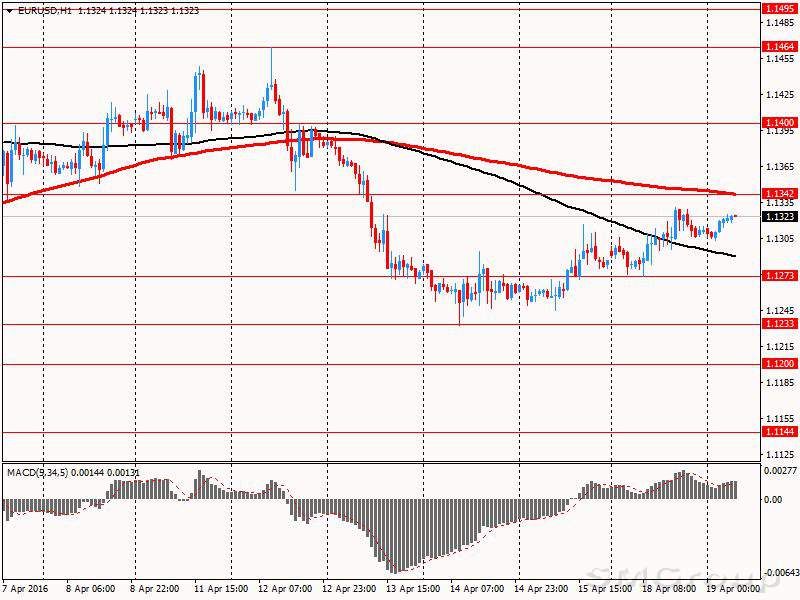The width and height of the screenshot is (800, 600).
Task: Click the EURUSD,H1 chart title text
Action: (x=38, y=9)
